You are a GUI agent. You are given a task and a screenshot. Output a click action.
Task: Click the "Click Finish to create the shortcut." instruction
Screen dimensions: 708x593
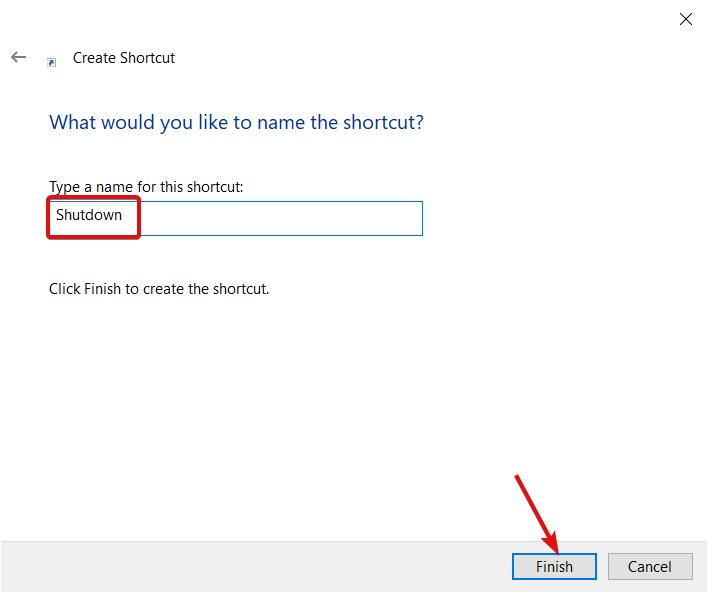pyautogui.click(x=159, y=289)
